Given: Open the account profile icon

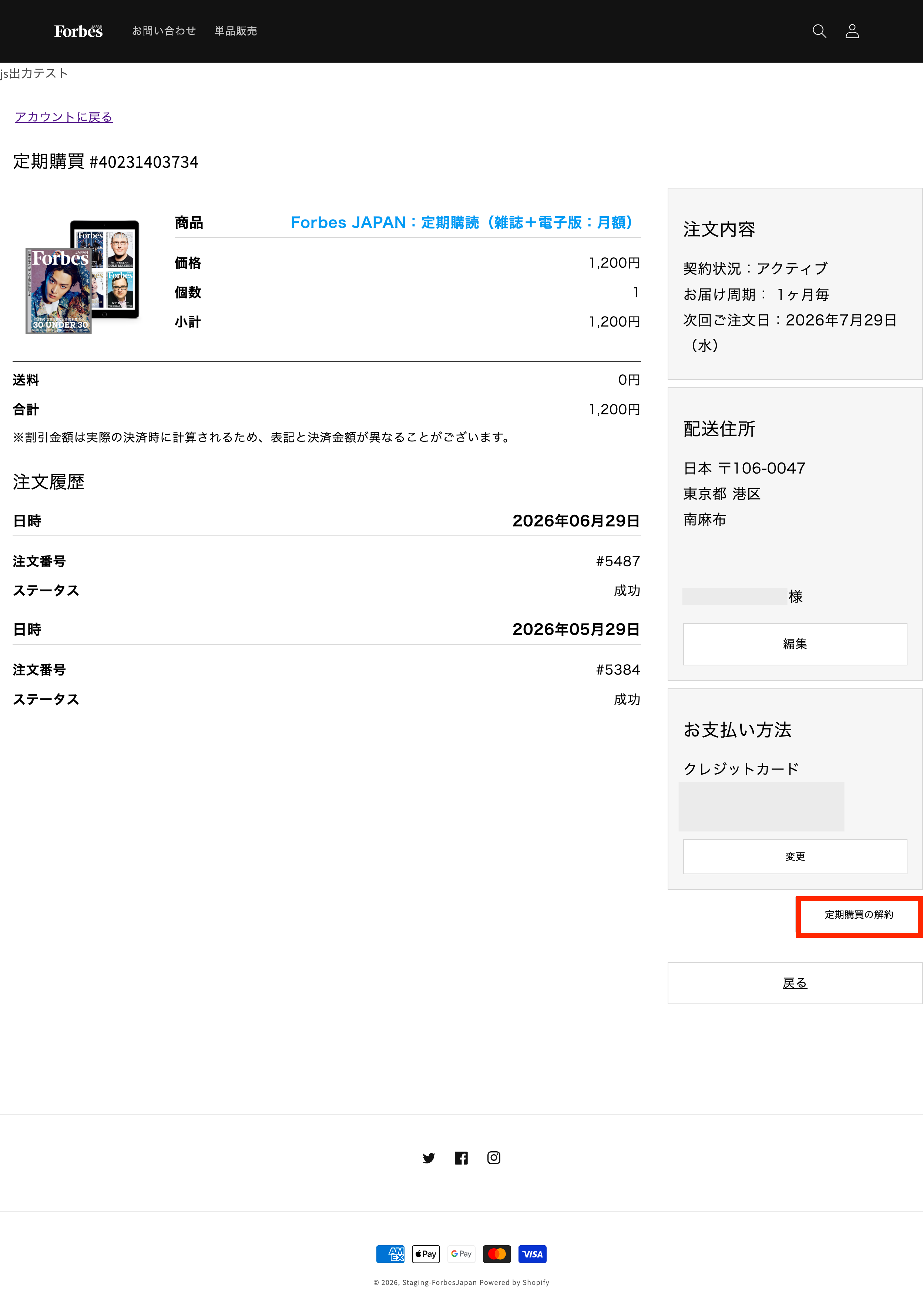Looking at the screenshot, I should (852, 31).
